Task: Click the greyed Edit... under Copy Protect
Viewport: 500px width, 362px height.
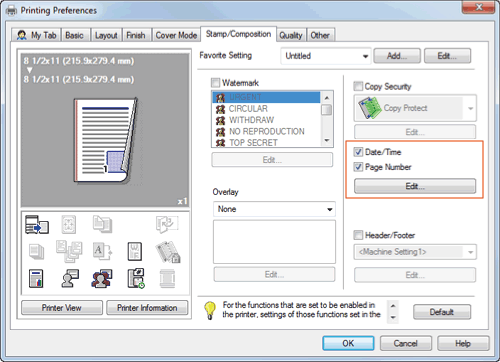Action: tap(415, 132)
